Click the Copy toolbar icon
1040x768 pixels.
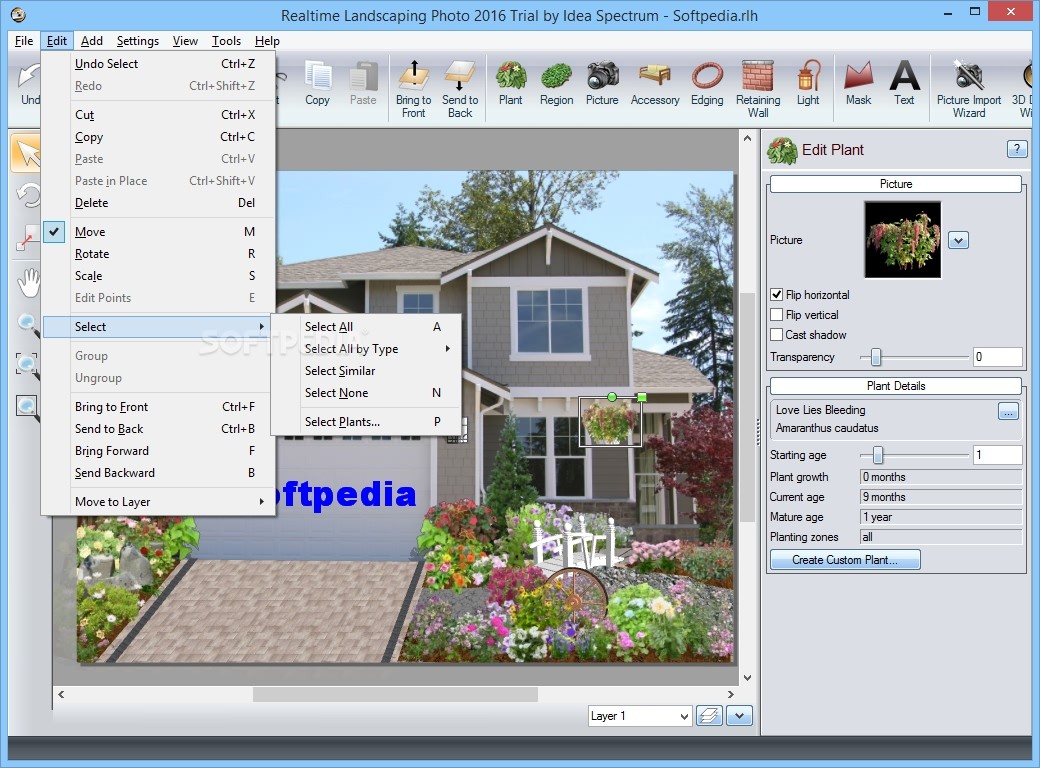317,84
